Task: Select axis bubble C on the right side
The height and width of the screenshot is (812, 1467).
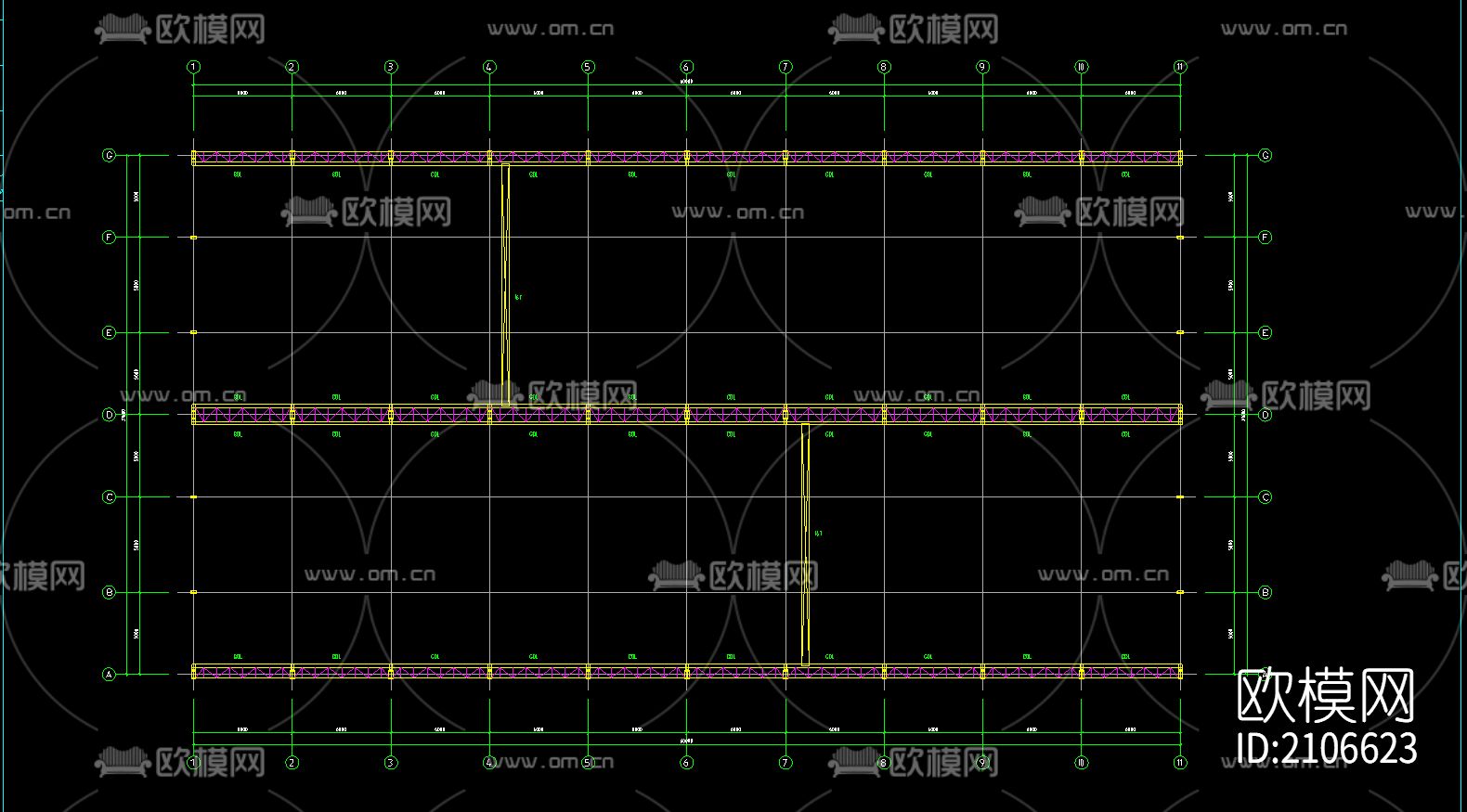Action: point(1265,497)
